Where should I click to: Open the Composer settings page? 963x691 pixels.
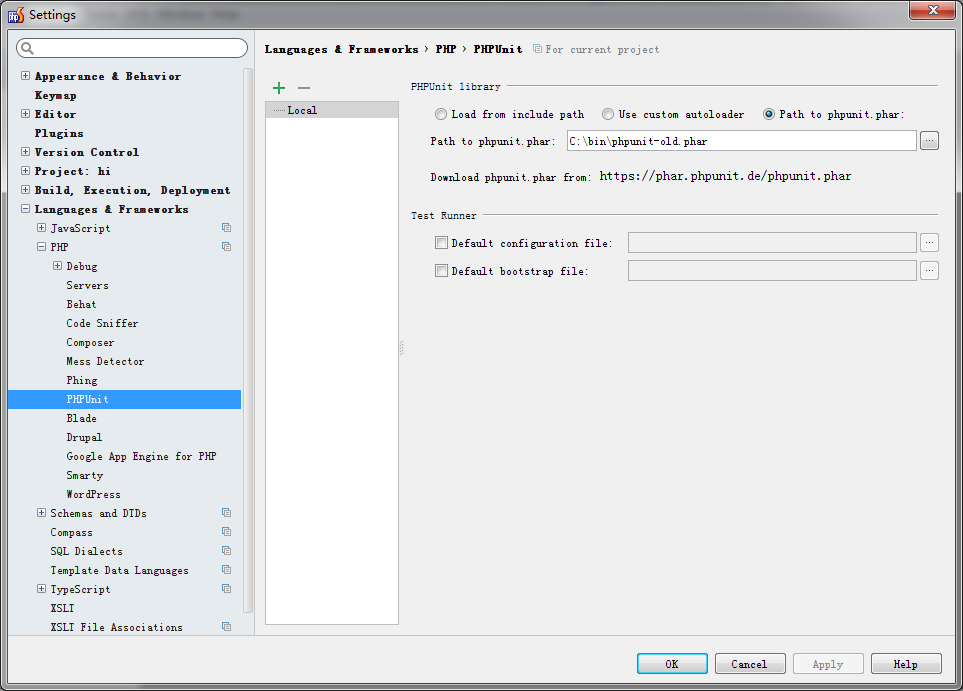(90, 342)
